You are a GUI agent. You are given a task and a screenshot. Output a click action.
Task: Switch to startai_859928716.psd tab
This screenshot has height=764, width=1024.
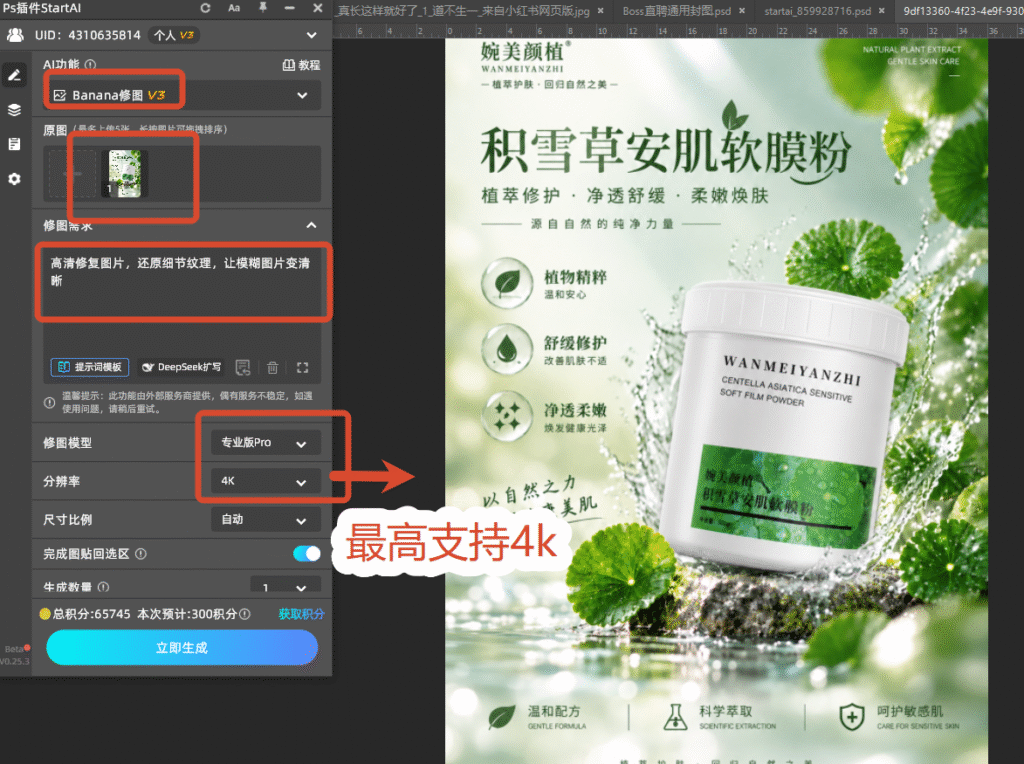click(x=818, y=11)
